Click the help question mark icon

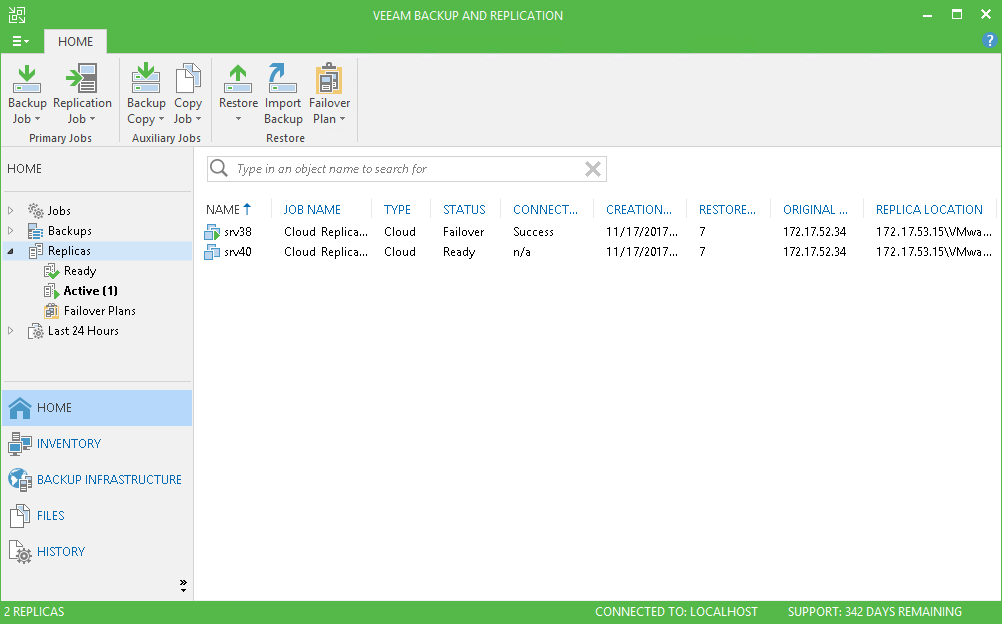(x=989, y=40)
